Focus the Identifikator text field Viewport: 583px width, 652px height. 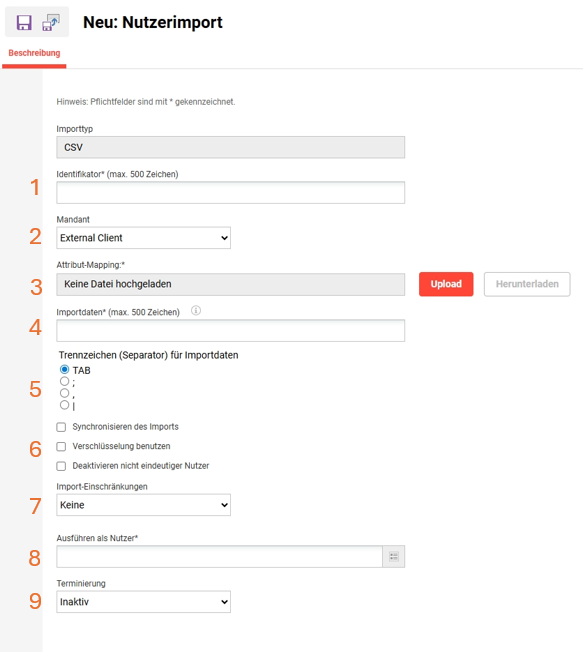tap(230, 193)
